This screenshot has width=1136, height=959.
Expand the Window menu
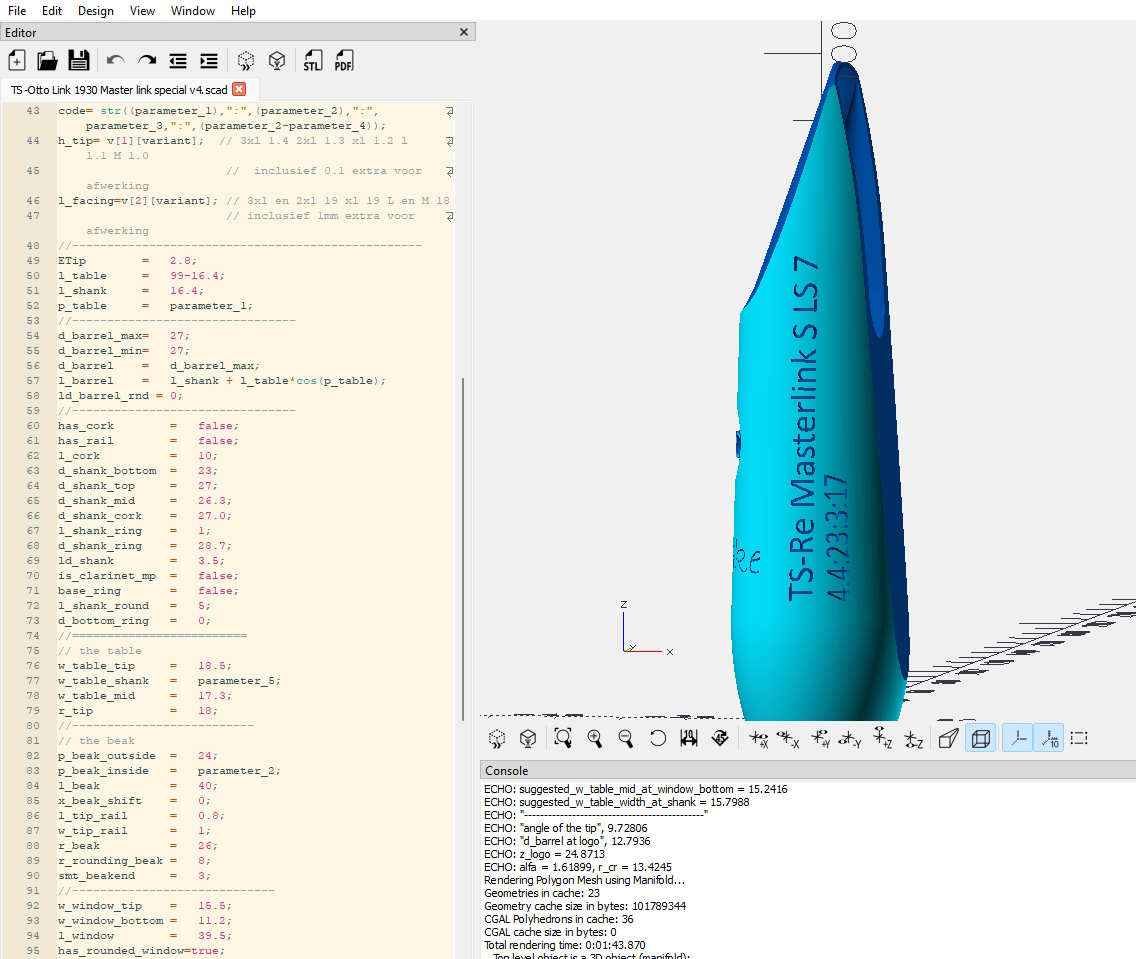click(x=192, y=11)
